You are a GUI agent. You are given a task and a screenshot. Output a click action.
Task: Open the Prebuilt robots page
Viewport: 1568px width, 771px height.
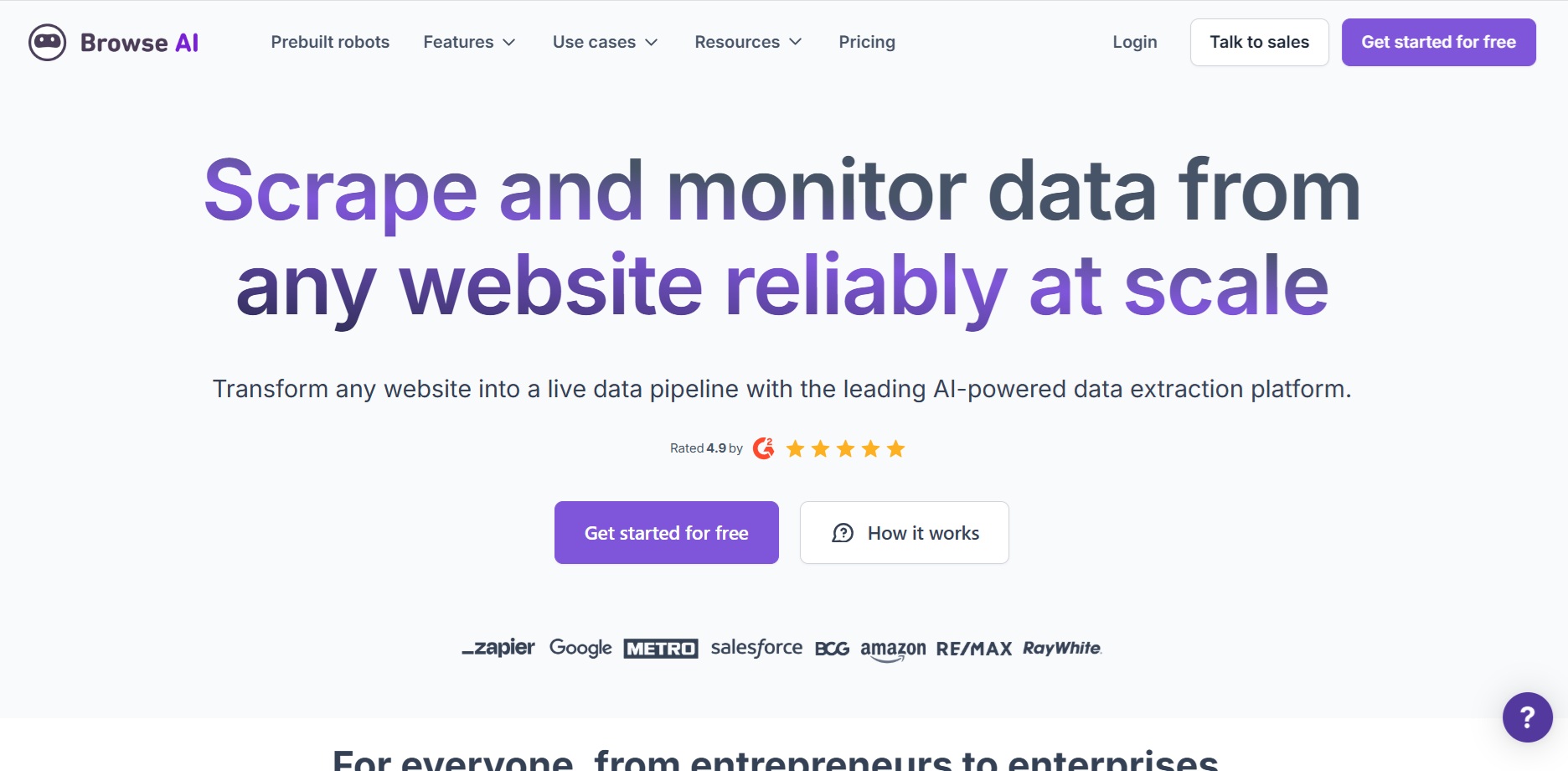(330, 42)
